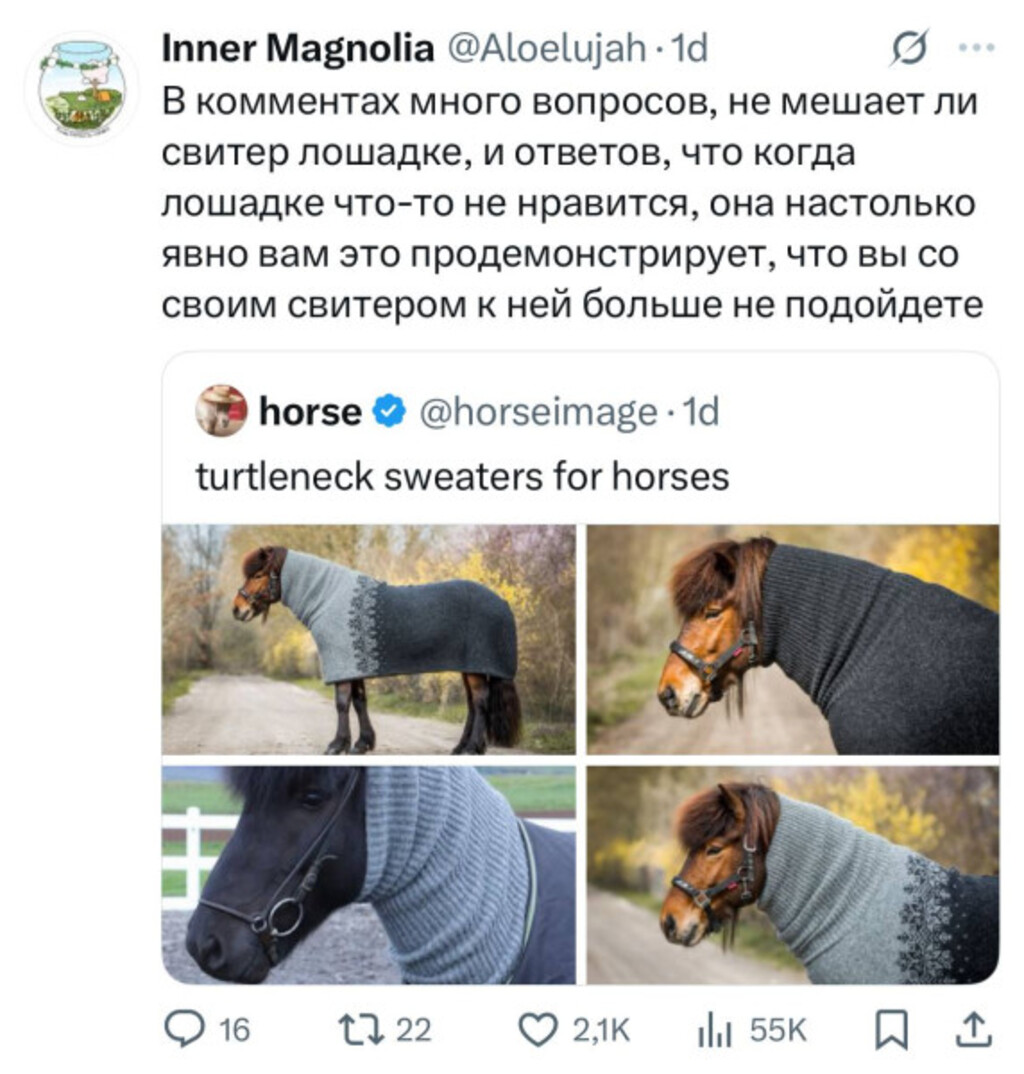Viewport: 1024px width, 1074px height.
Task: Click the horse verified badge
Action: [389, 411]
